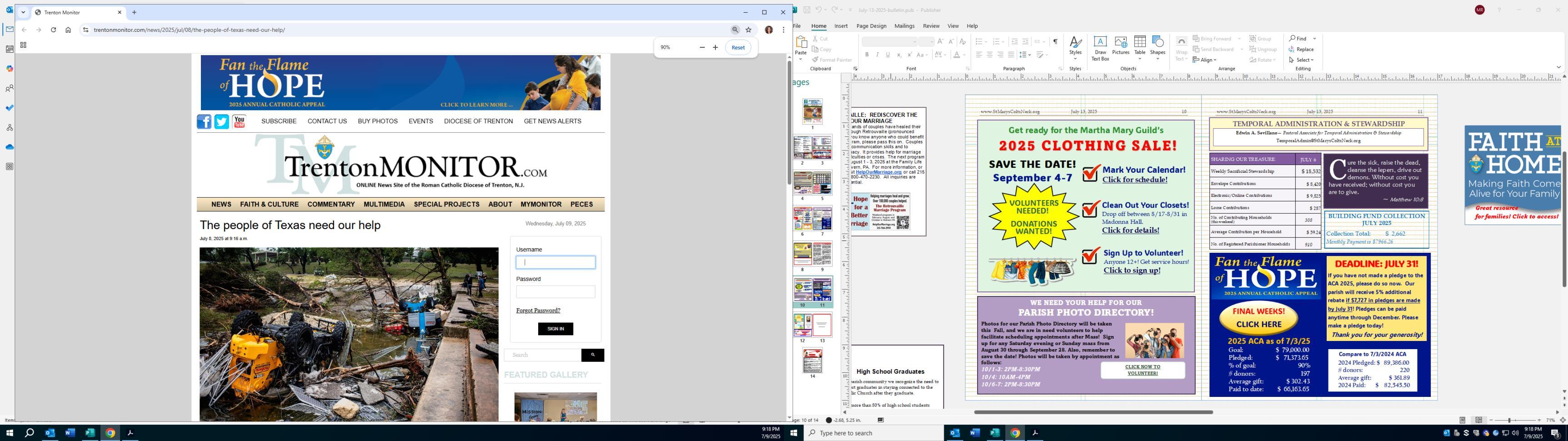The height and width of the screenshot is (441, 1568).
Task: Click the Password input field
Action: coord(555,292)
